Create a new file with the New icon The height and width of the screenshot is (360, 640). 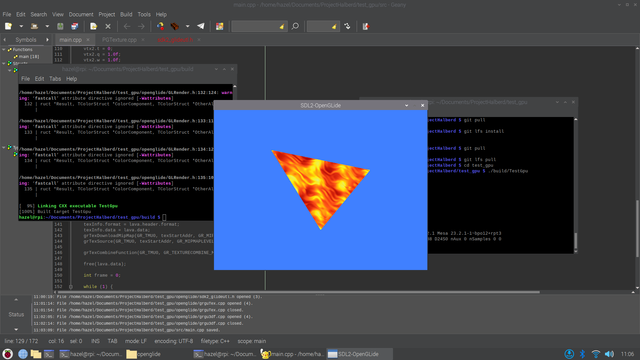pos(8,26)
